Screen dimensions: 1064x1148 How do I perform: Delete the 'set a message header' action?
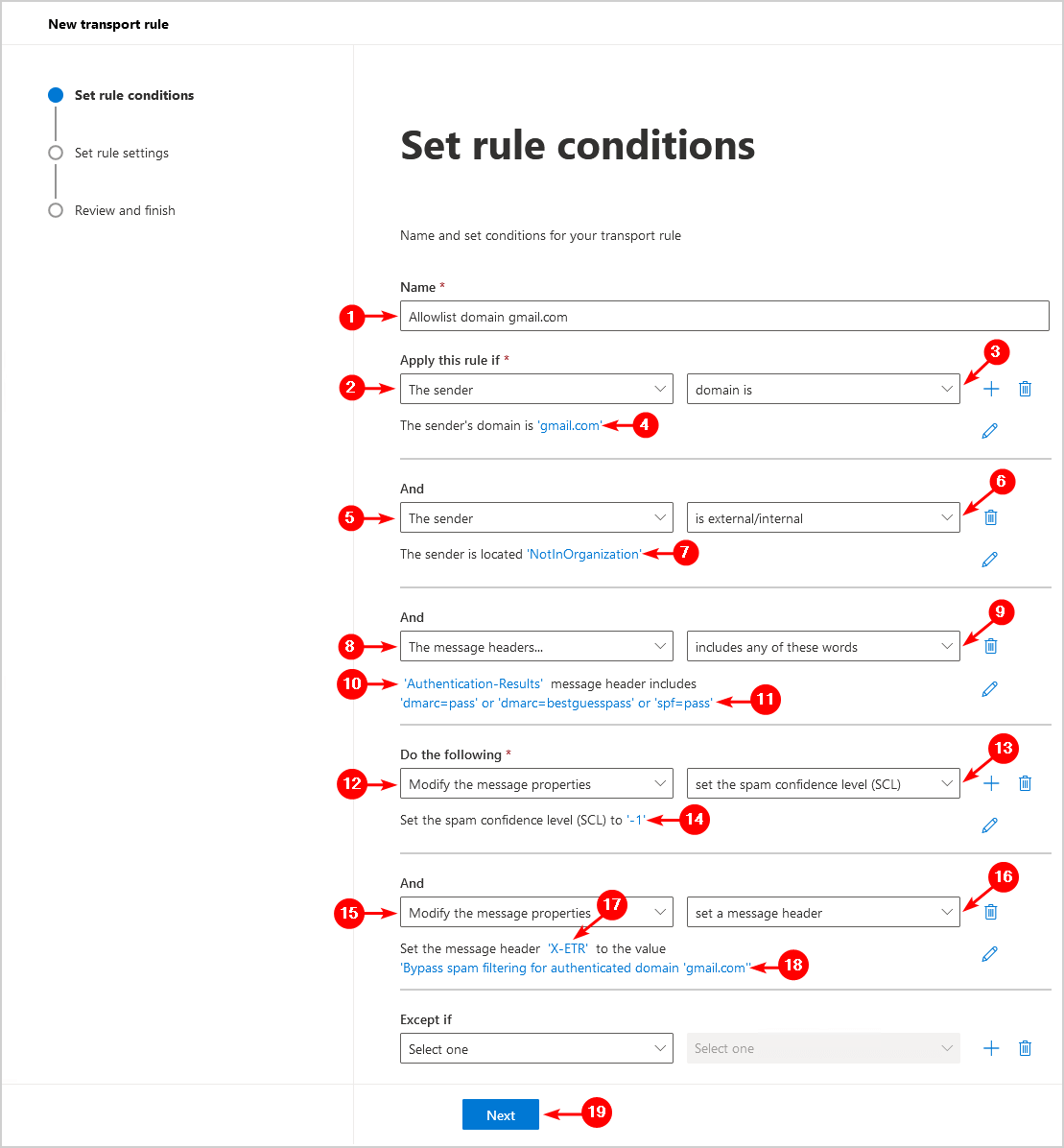point(991,912)
